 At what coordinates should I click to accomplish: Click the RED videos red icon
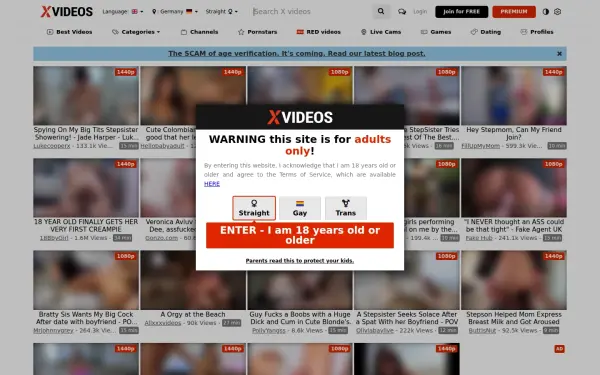click(x=300, y=32)
